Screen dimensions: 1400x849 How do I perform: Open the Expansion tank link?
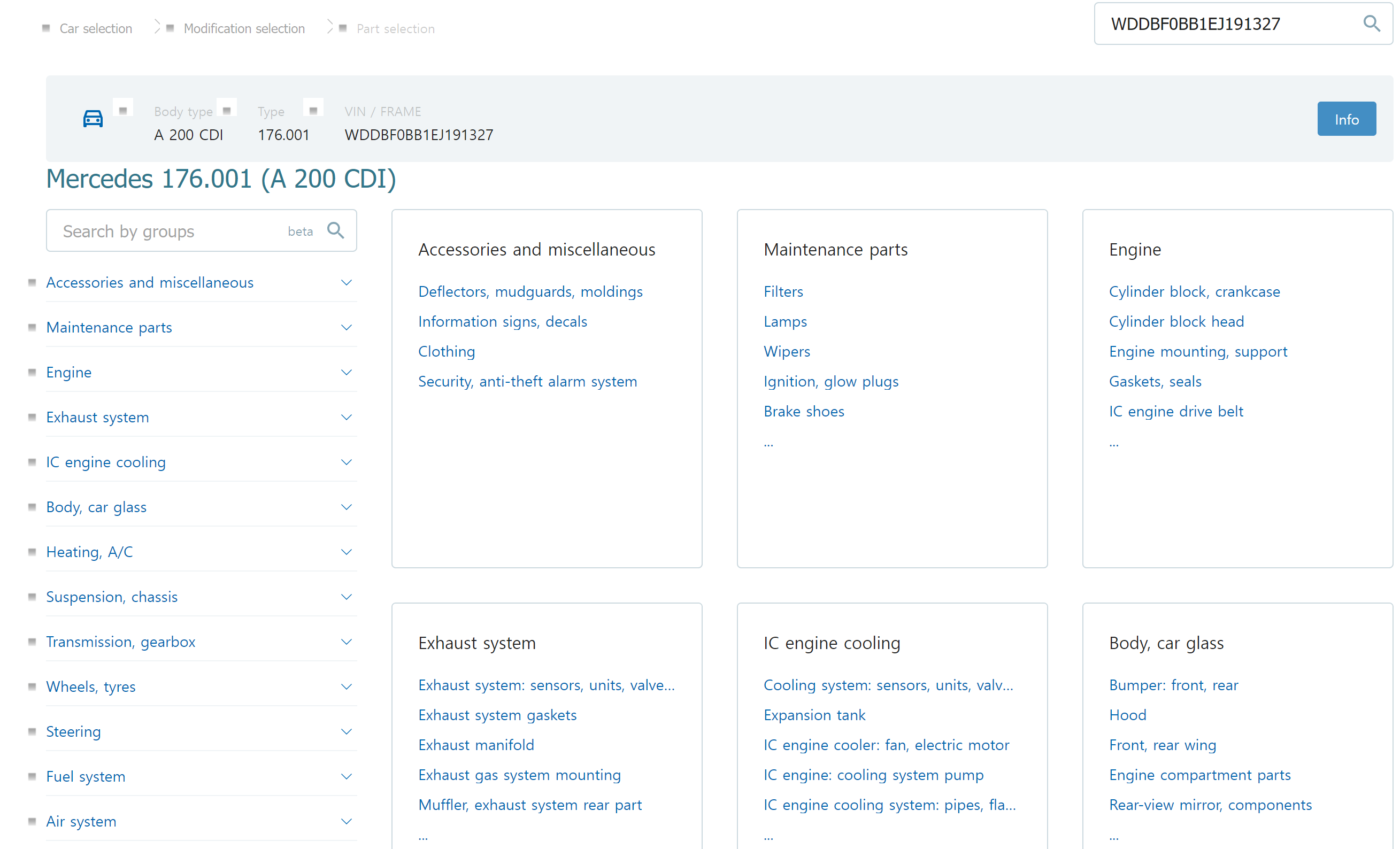(814, 715)
